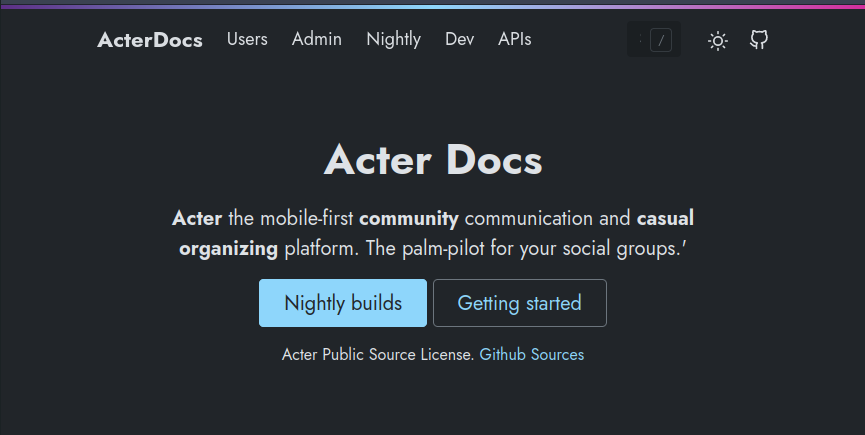Open the APIs nav item
Viewport: 865px width, 435px height.
pyautogui.click(x=515, y=39)
